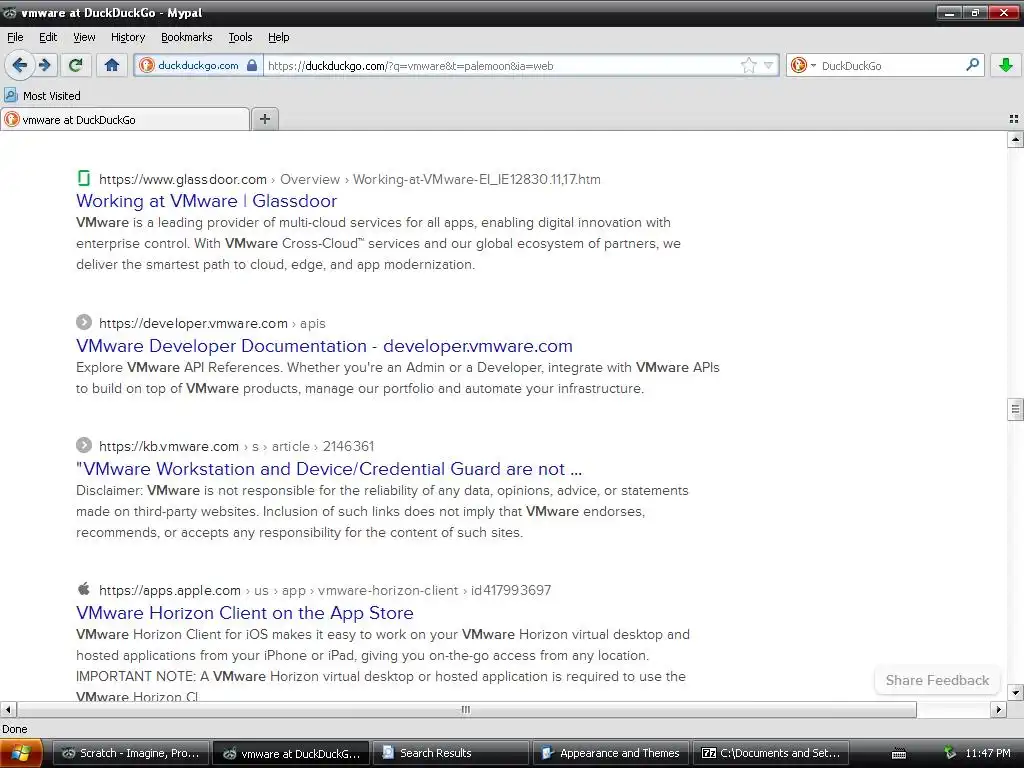This screenshot has height=768, width=1024.
Task: Switch to Scratch - Imagine taskbar window
Action: click(x=130, y=753)
